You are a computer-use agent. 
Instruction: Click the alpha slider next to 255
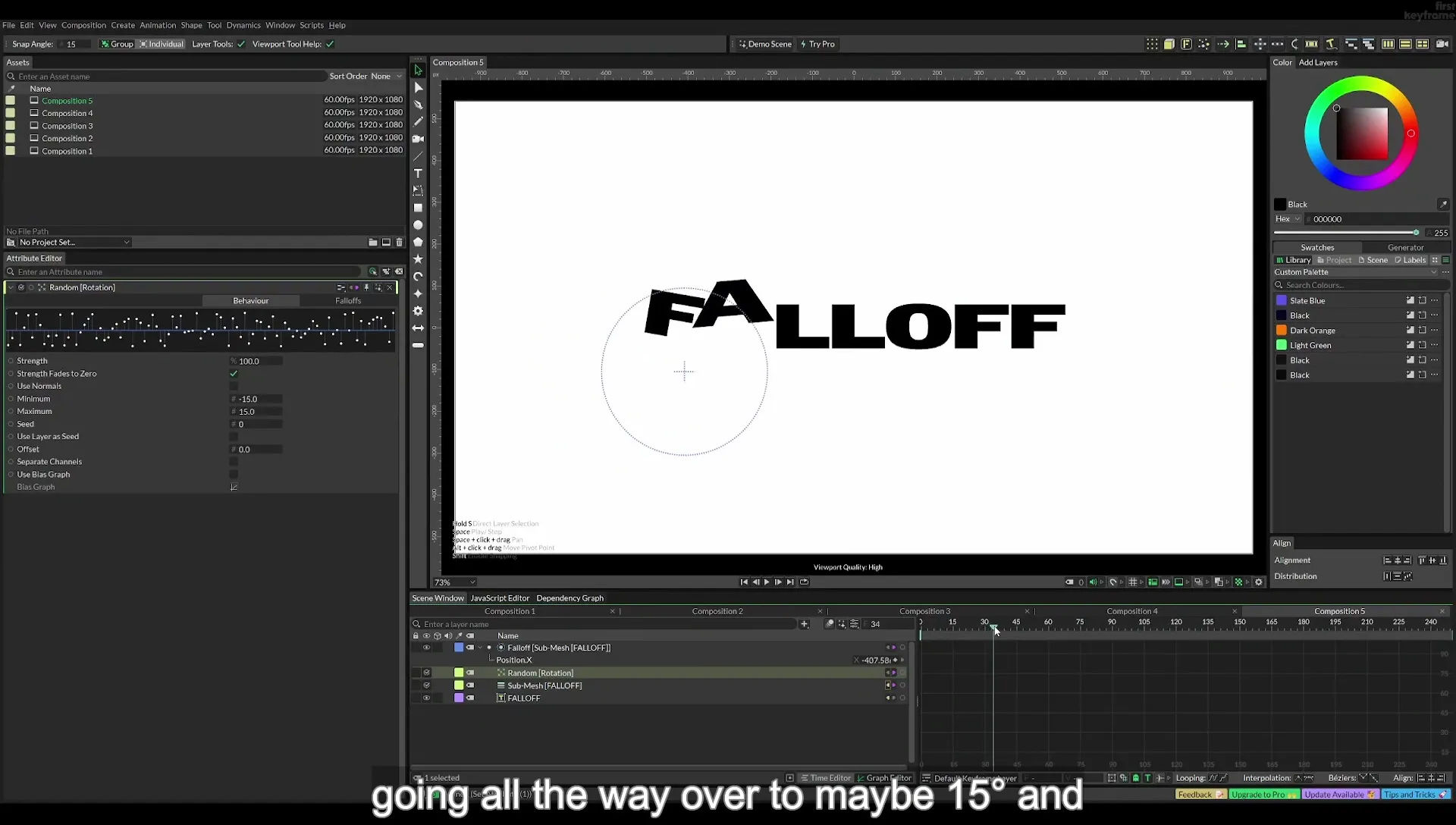[1347, 233]
